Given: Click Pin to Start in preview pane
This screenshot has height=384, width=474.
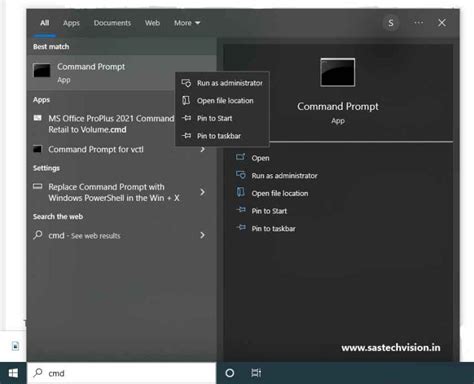Looking at the screenshot, I should (269, 211).
